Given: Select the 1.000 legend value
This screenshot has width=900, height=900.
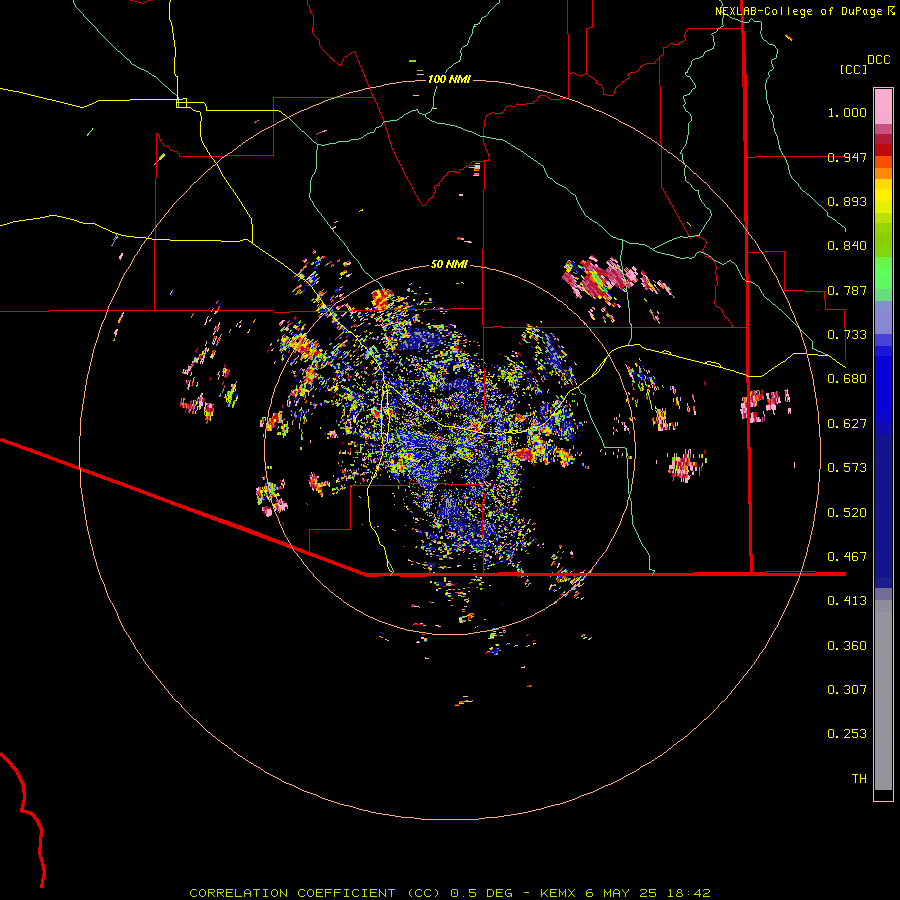Looking at the screenshot, I should tap(847, 112).
